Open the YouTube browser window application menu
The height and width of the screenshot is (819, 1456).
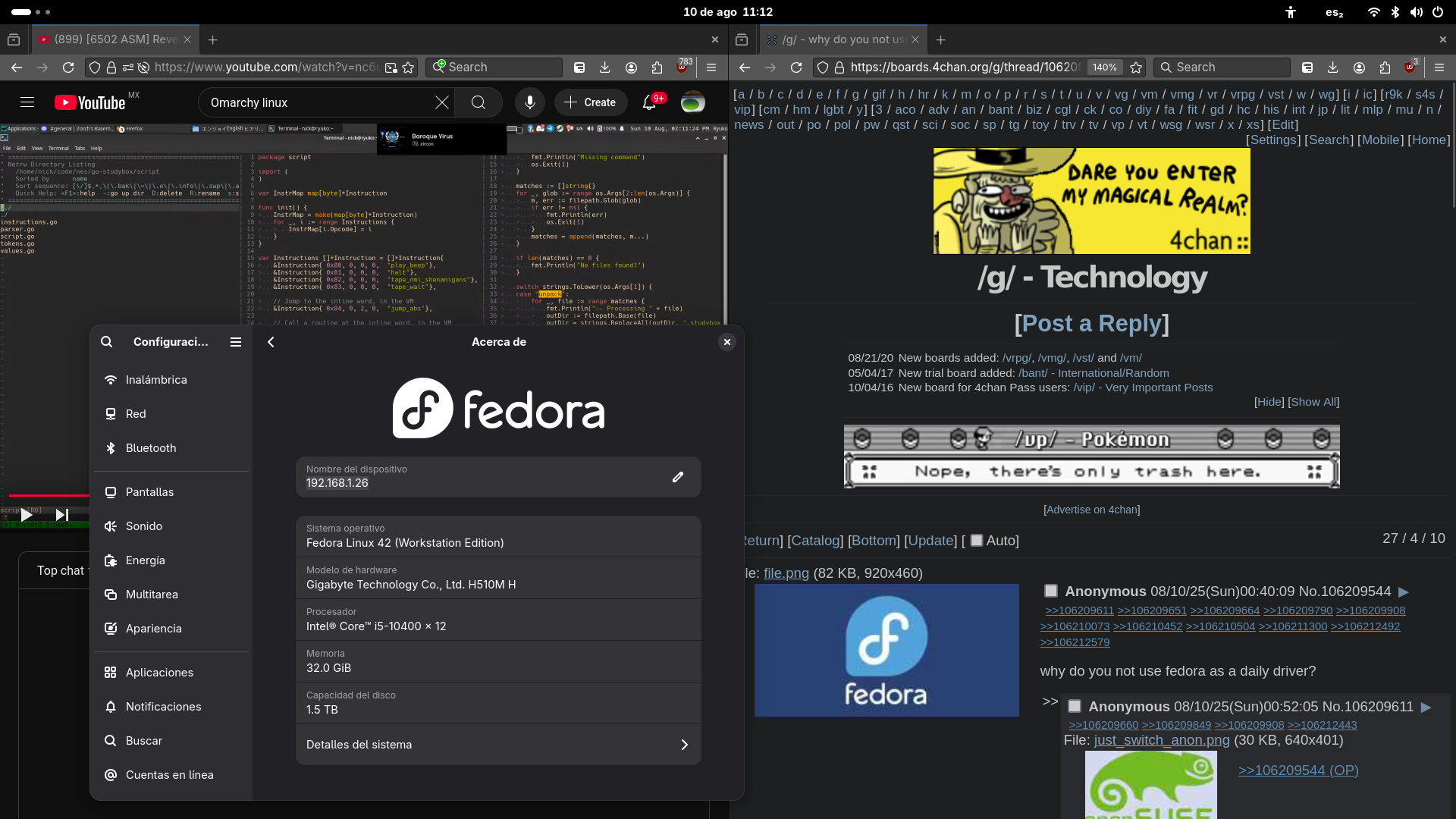click(x=711, y=67)
